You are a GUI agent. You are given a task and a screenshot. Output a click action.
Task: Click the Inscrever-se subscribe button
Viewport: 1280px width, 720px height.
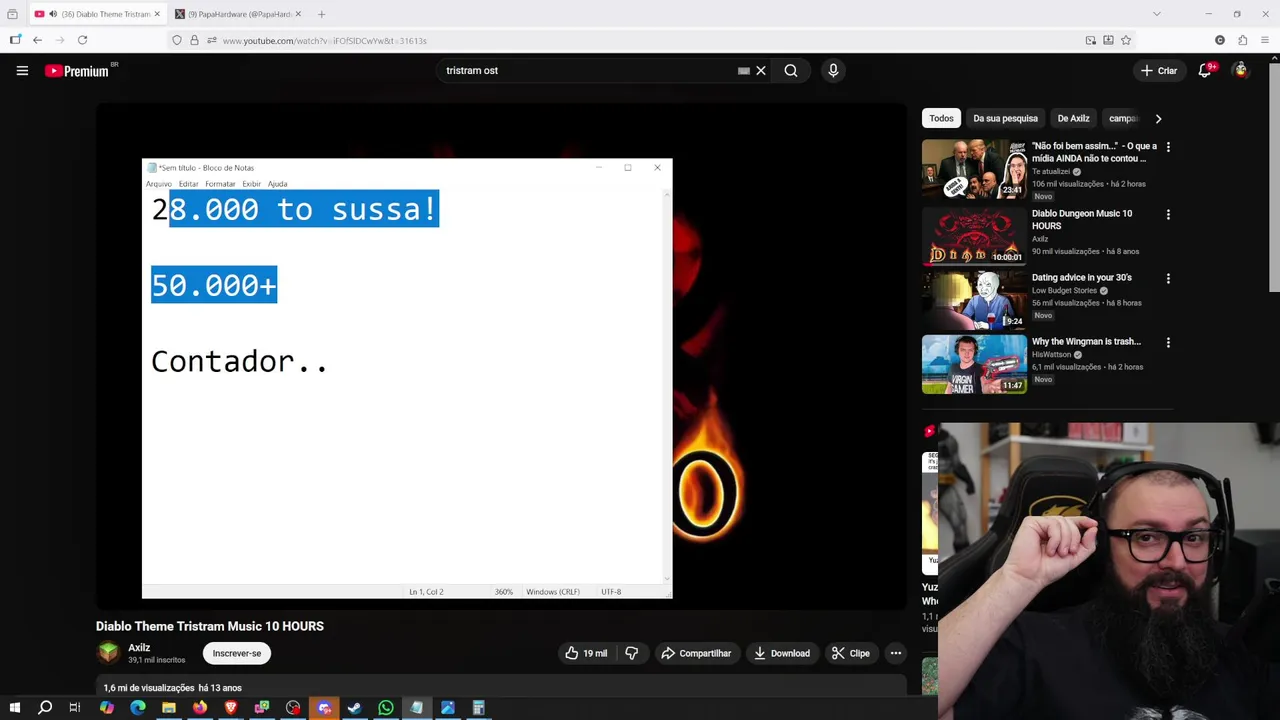point(237,653)
